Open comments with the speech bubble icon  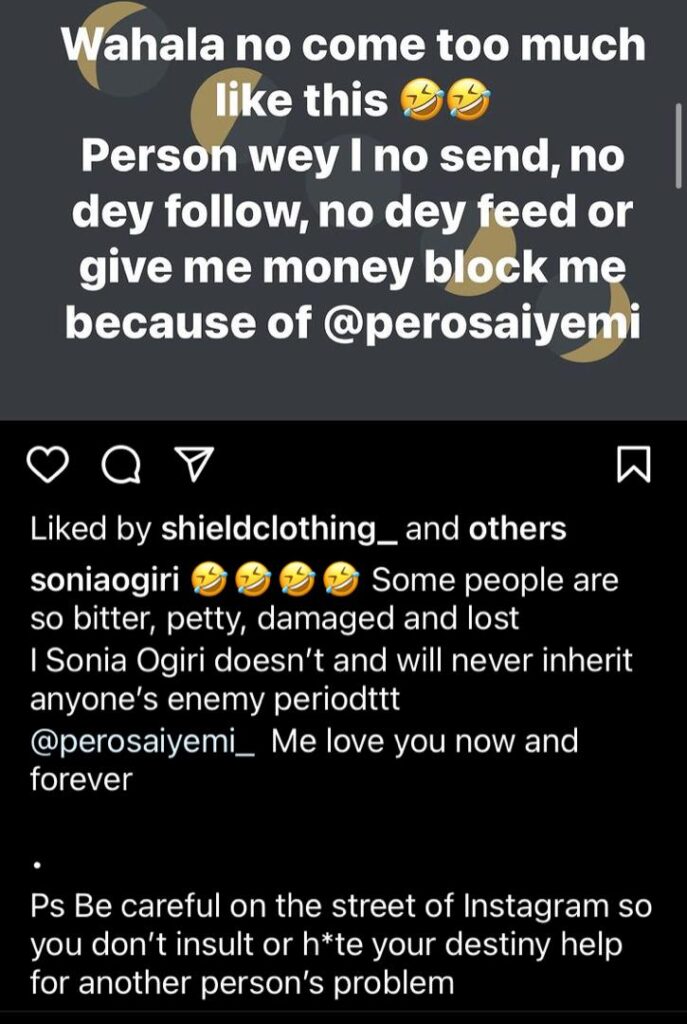point(121,465)
